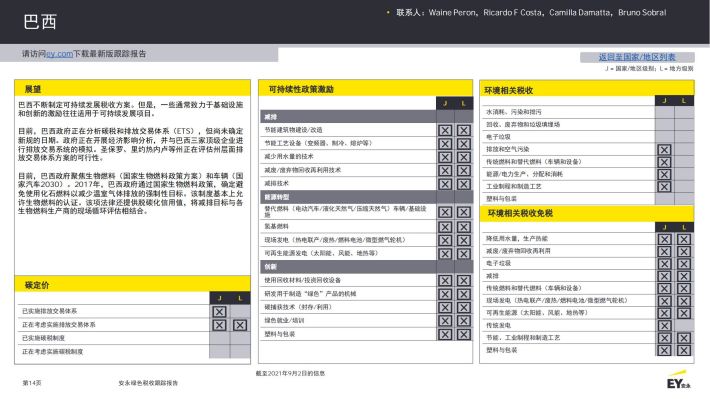710x399 pixels.
Task: Click the EY logo in the footer
Action: click(679, 380)
